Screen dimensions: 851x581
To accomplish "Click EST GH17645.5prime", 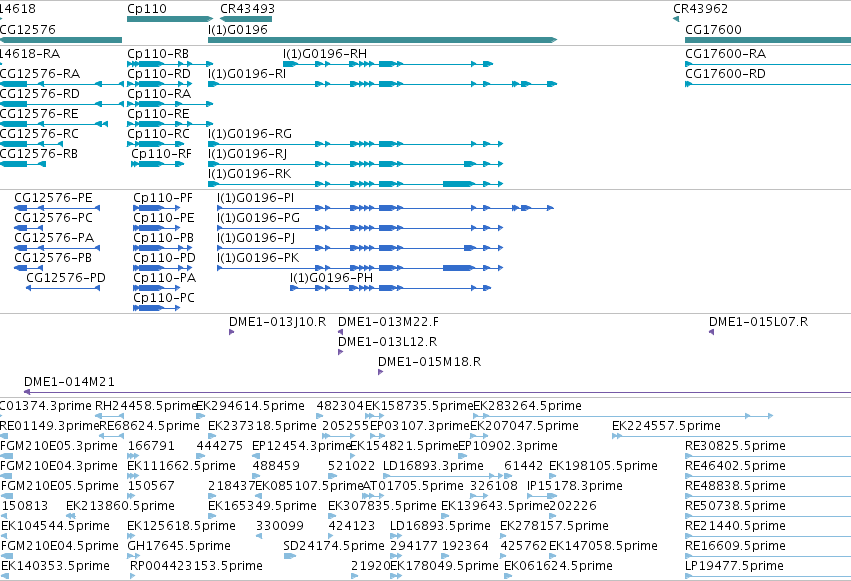I will pos(134,556).
